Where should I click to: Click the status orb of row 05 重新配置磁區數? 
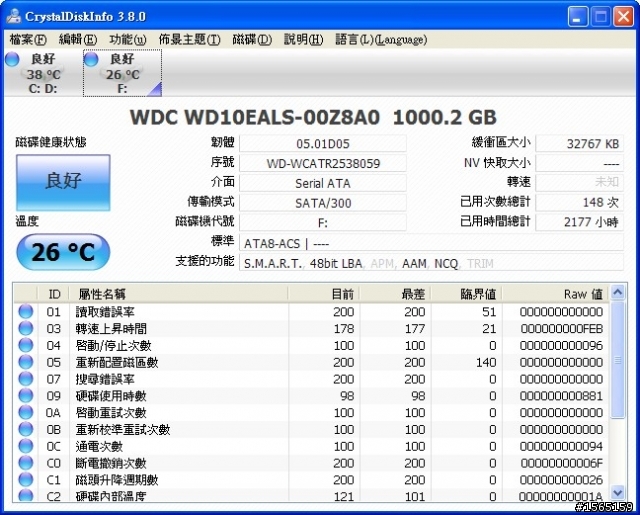pyautogui.click(x=26, y=362)
